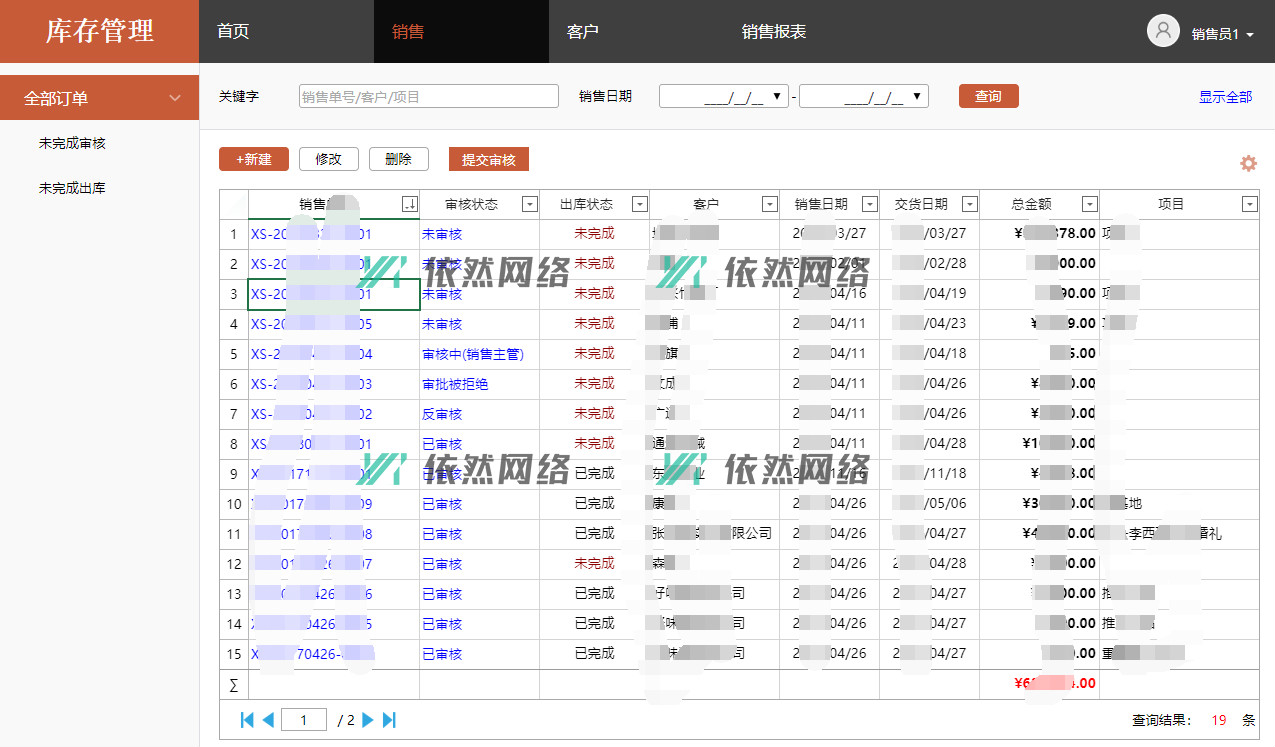This screenshot has height=747, width=1275.
Task: Expand the 全部订单 sidebar section
Action: (x=99, y=98)
